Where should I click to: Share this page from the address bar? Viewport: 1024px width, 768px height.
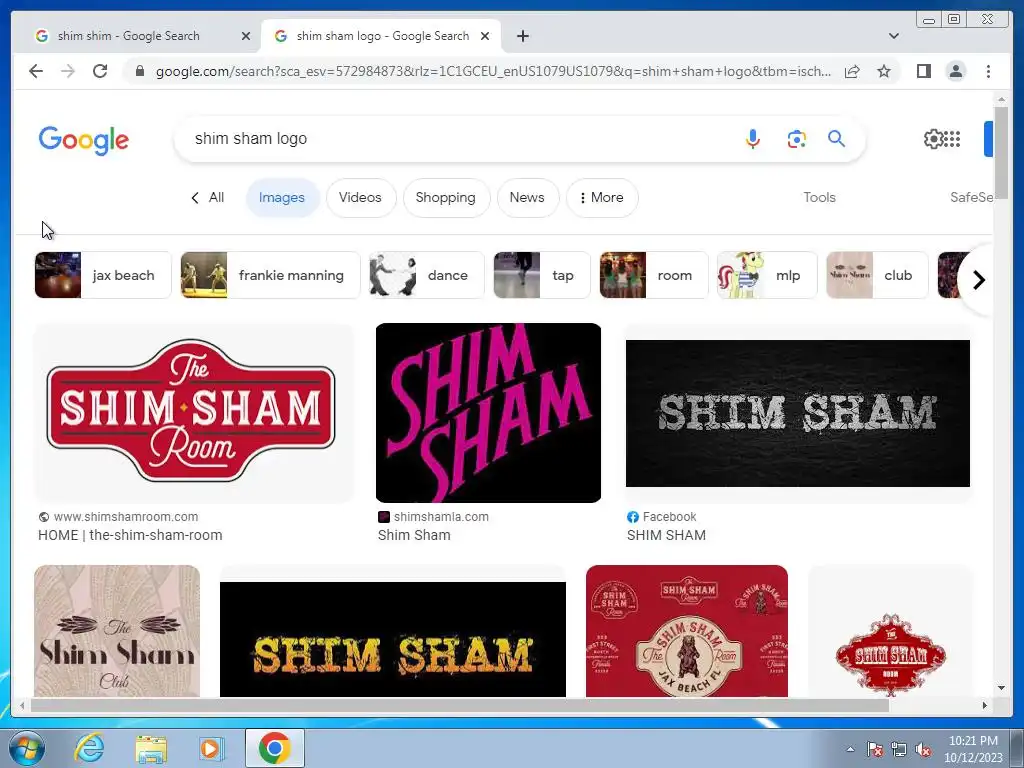[852, 71]
